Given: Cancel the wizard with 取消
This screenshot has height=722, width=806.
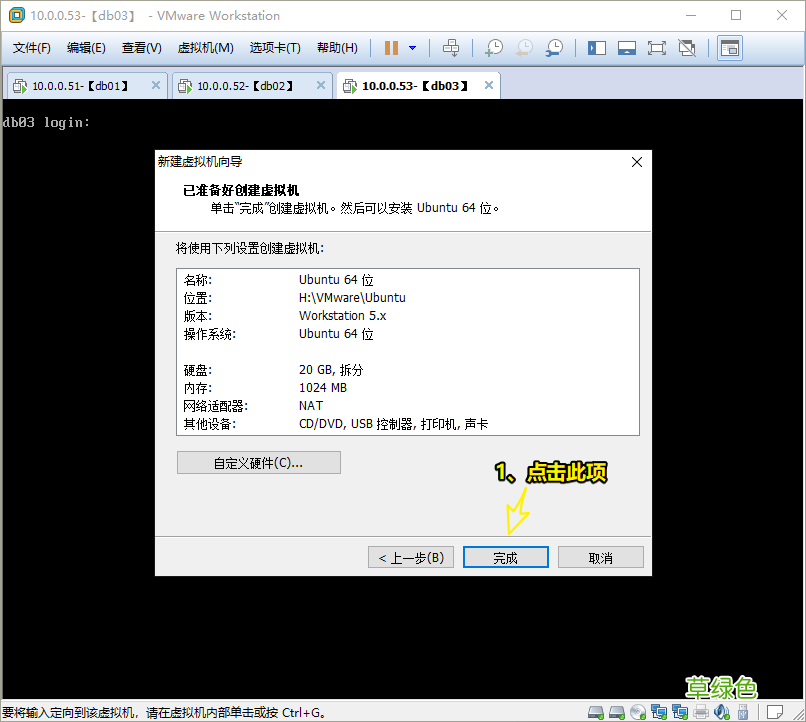Looking at the screenshot, I should (x=600, y=558).
